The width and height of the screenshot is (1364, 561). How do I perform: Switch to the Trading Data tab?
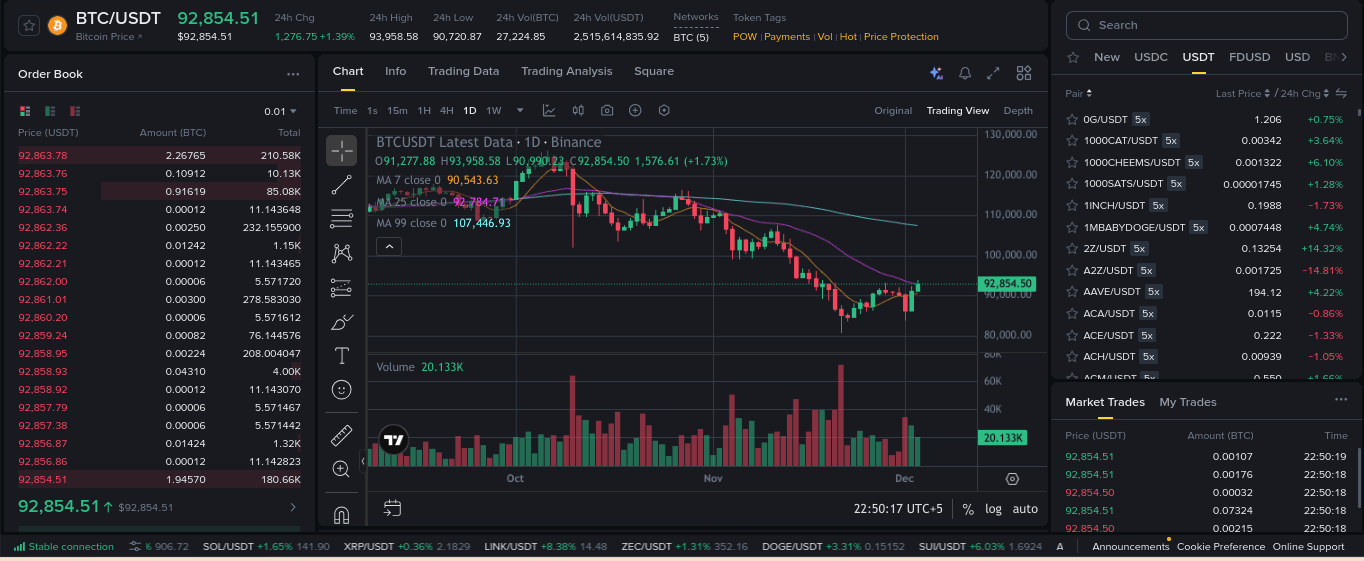pos(463,72)
